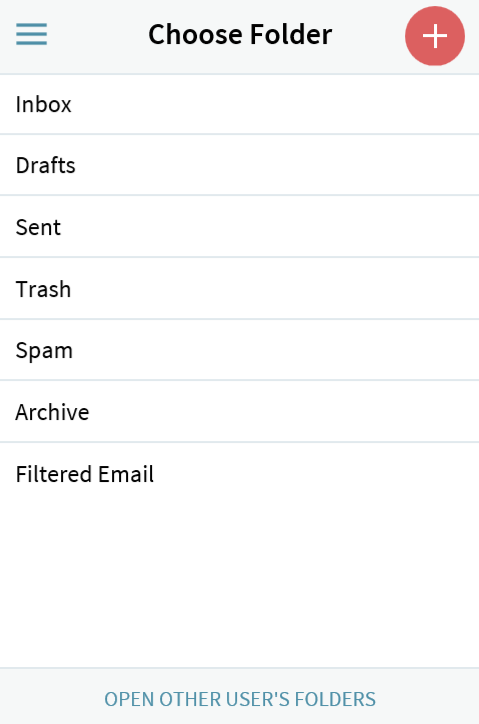The width and height of the screenshot is (479, 724).
Task: Click the Sent row in the folder list
Action: pos(239,227)
